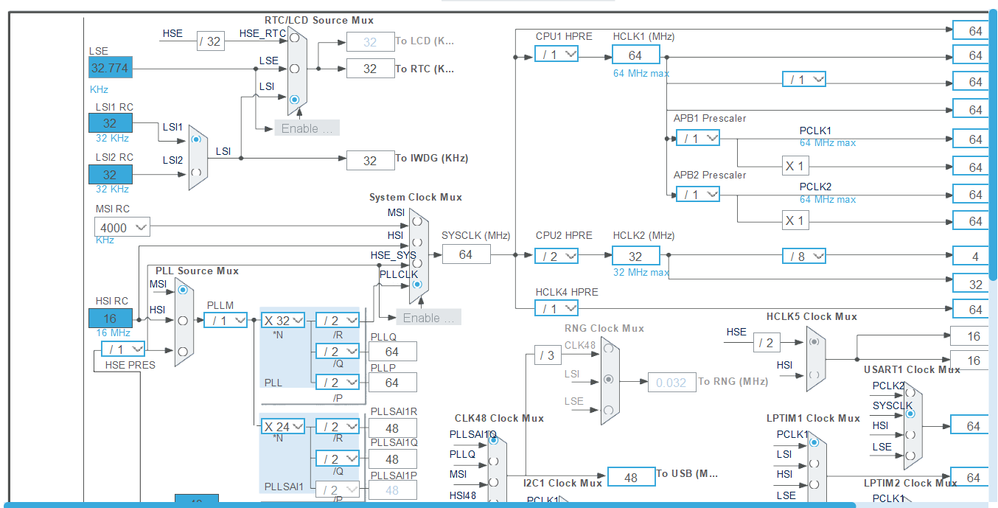Select PLLCLK in the System Clock Mux
The height and width of the screenshot is (508, 998).
417,284
